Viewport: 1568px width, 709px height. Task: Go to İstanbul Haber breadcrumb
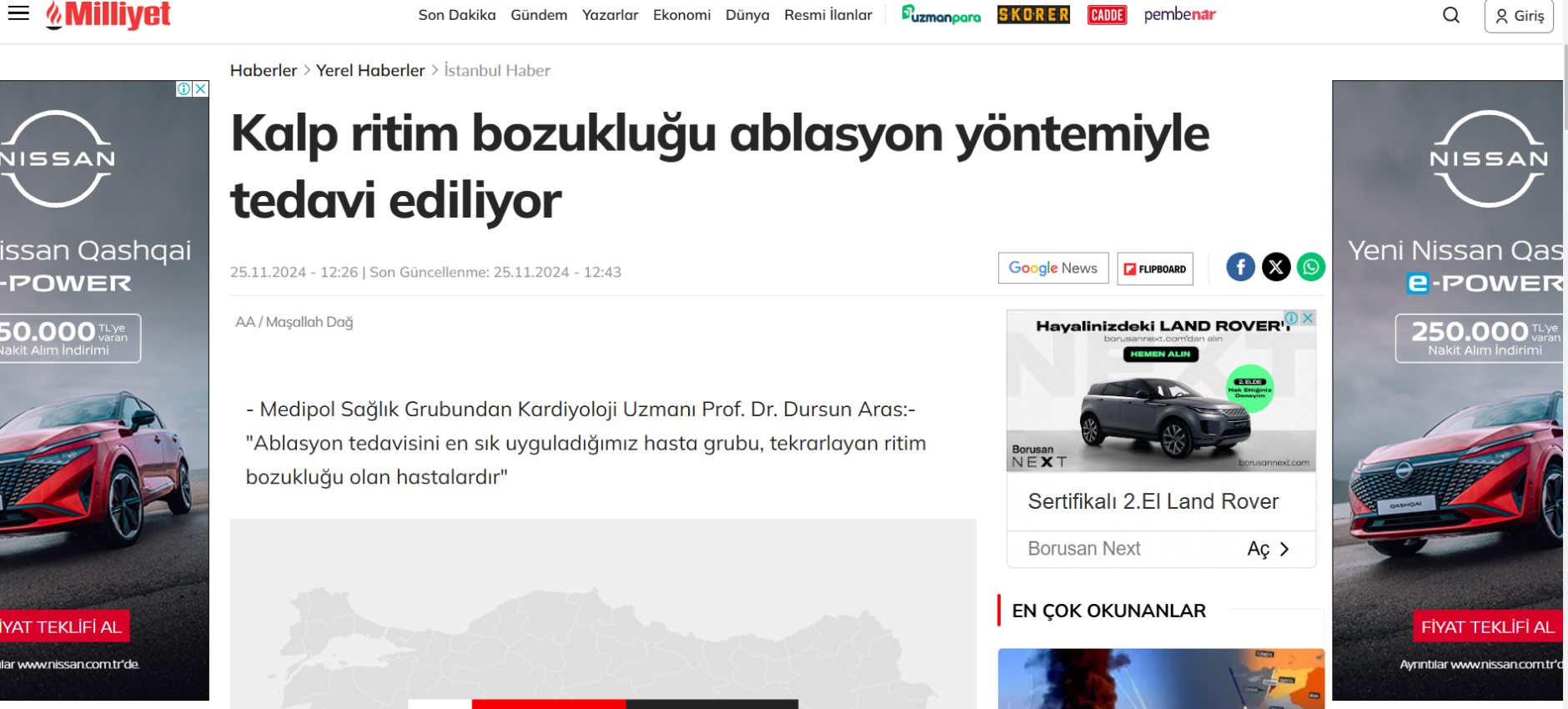(x=497, y=70)
